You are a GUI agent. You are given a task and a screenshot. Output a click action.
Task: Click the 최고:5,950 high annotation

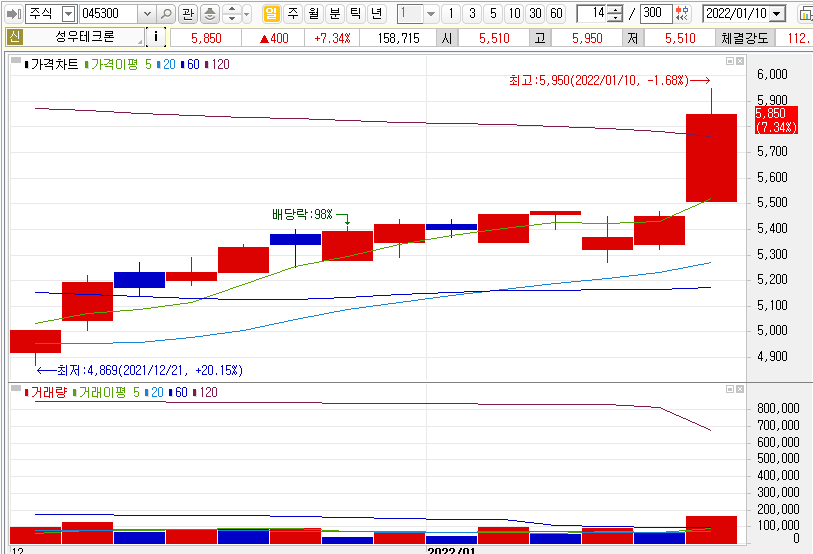tap(609, 80)
